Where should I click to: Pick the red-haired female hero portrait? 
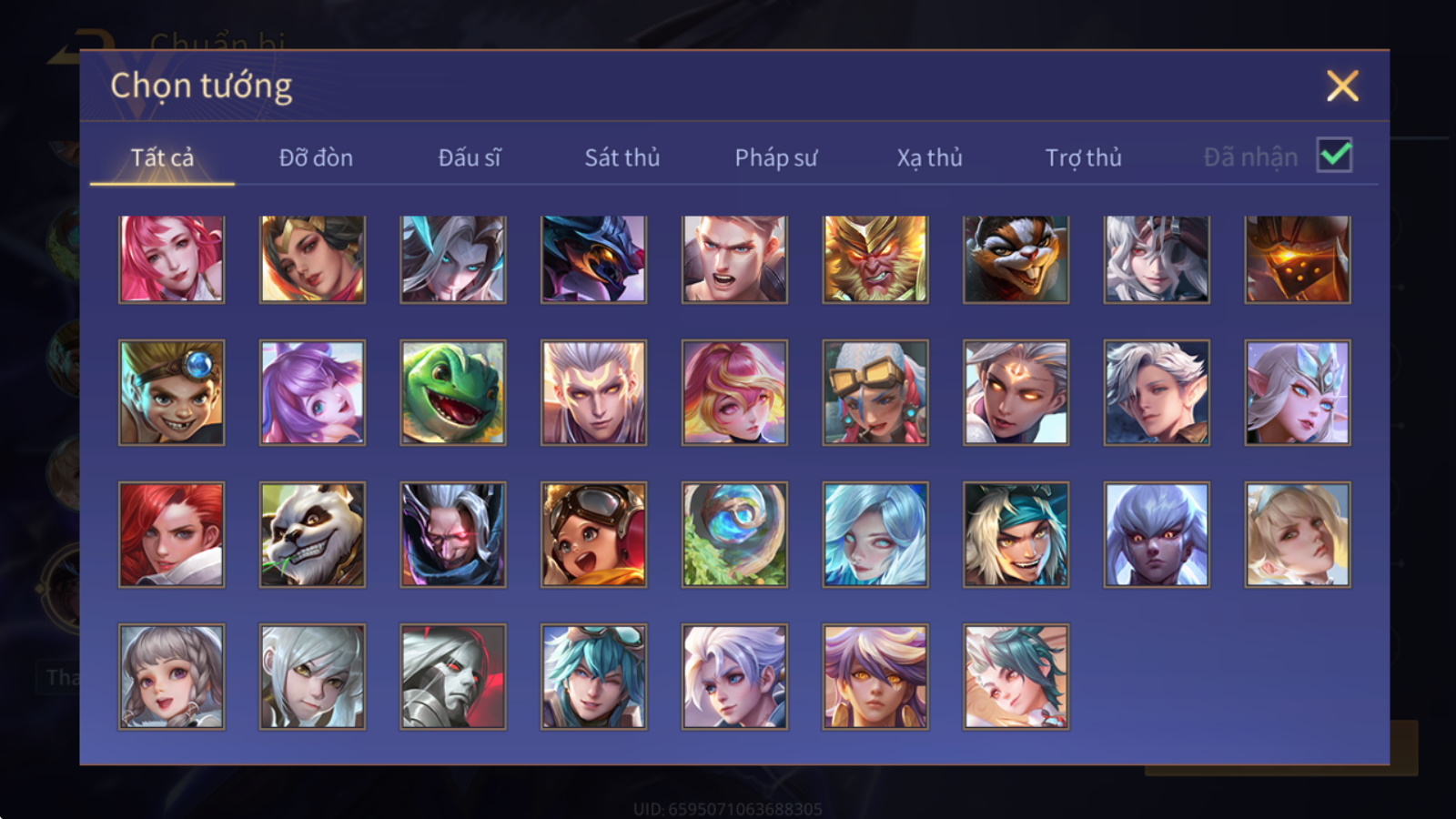tap(171, 534)
